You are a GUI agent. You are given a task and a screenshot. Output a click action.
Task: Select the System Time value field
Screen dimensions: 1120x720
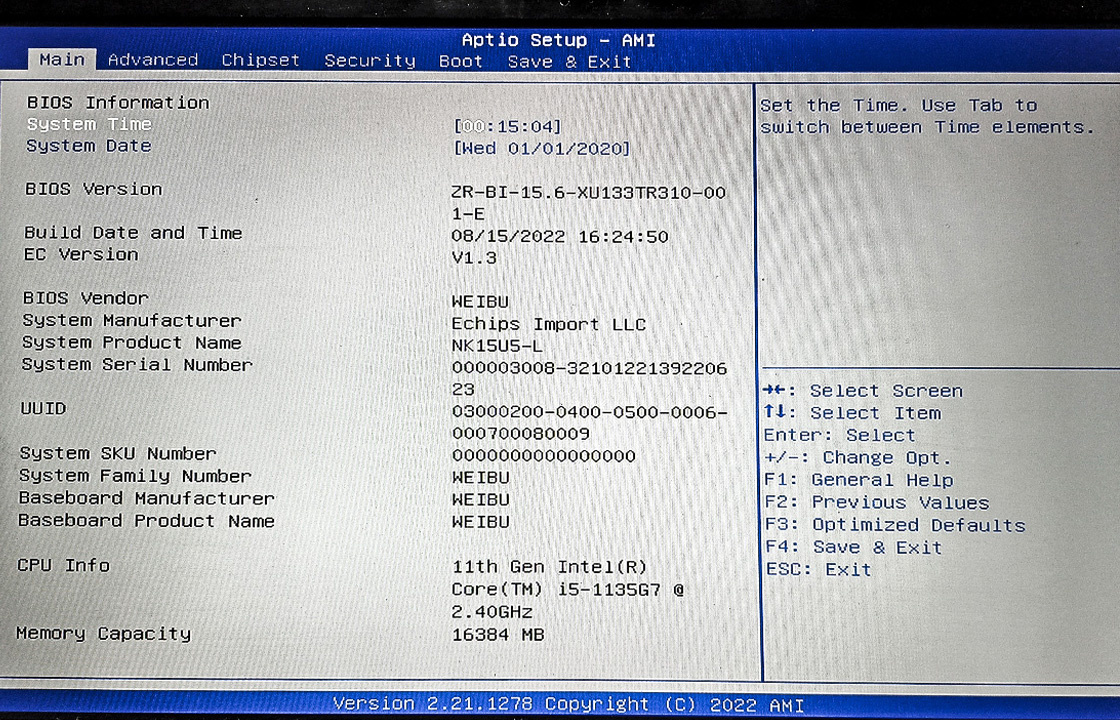tap(507, 126)
